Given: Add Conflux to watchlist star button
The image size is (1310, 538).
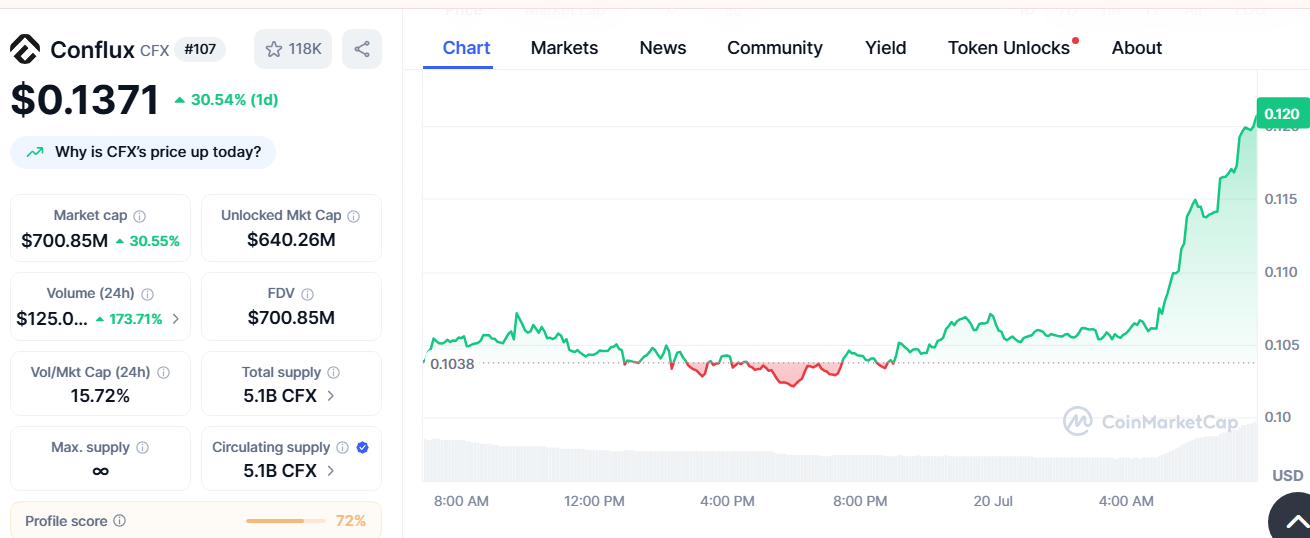Looking at the screenshot, I should pyautogui.click(x=293, y=49).
